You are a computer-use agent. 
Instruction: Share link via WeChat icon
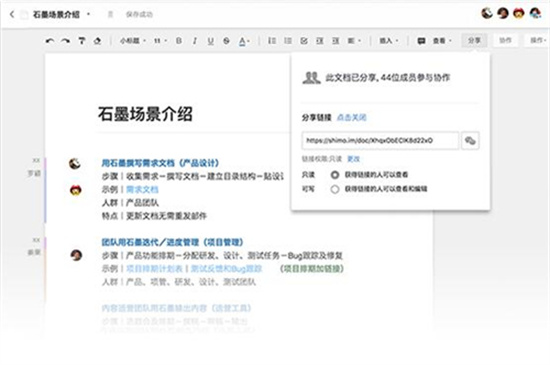(x=470, y=141)
